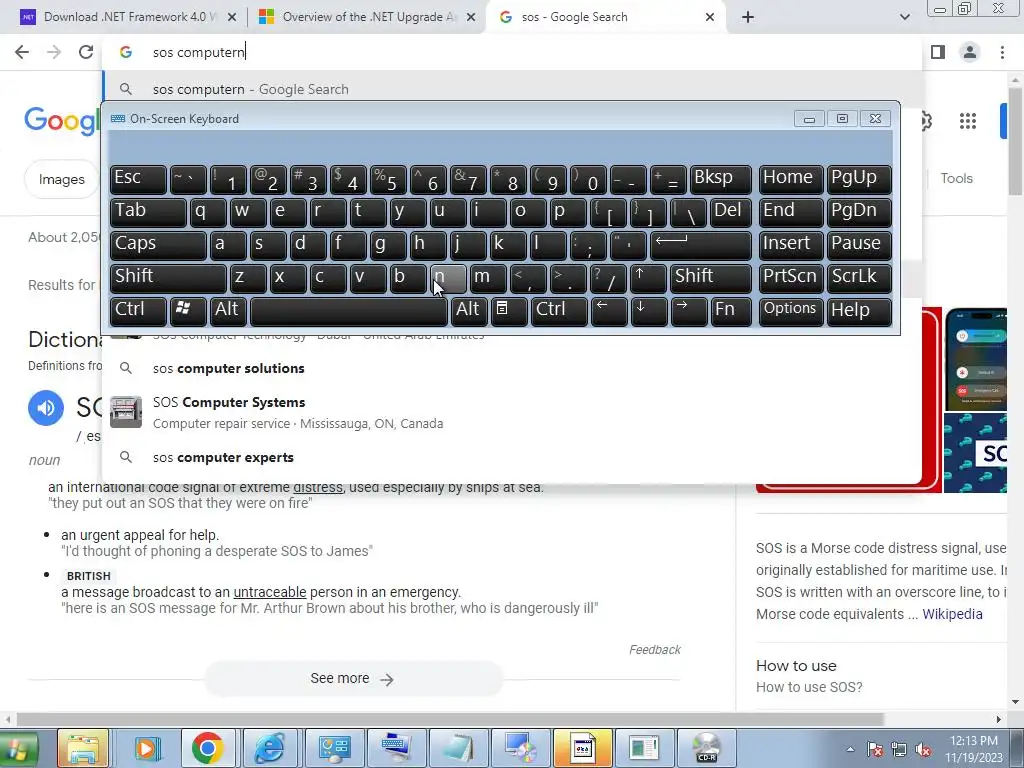Open Options on On-Screen Keyboard
The width and height of the screenshot is (1024, 768).
(x=791, y=312)
